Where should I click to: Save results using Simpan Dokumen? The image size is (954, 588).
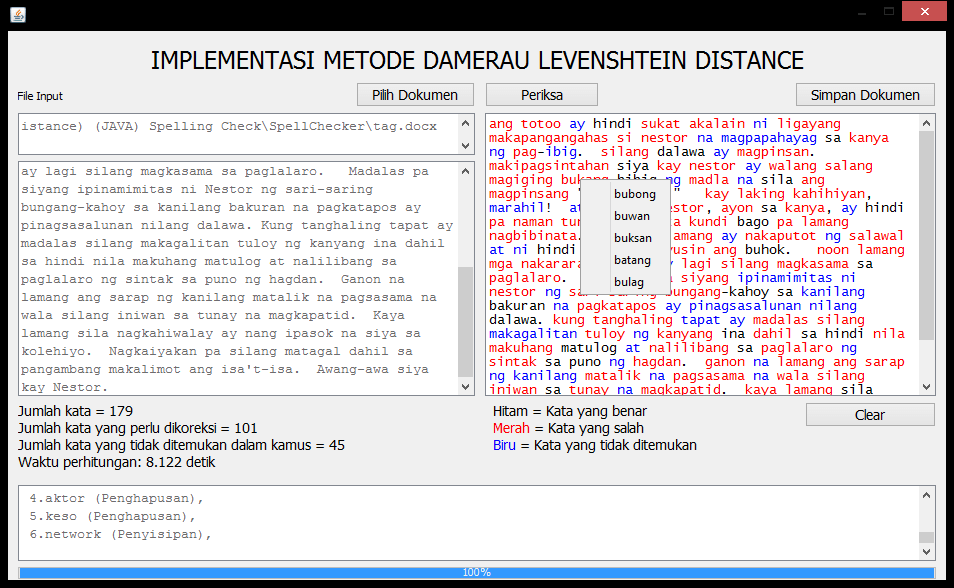(x=865, y=95)
